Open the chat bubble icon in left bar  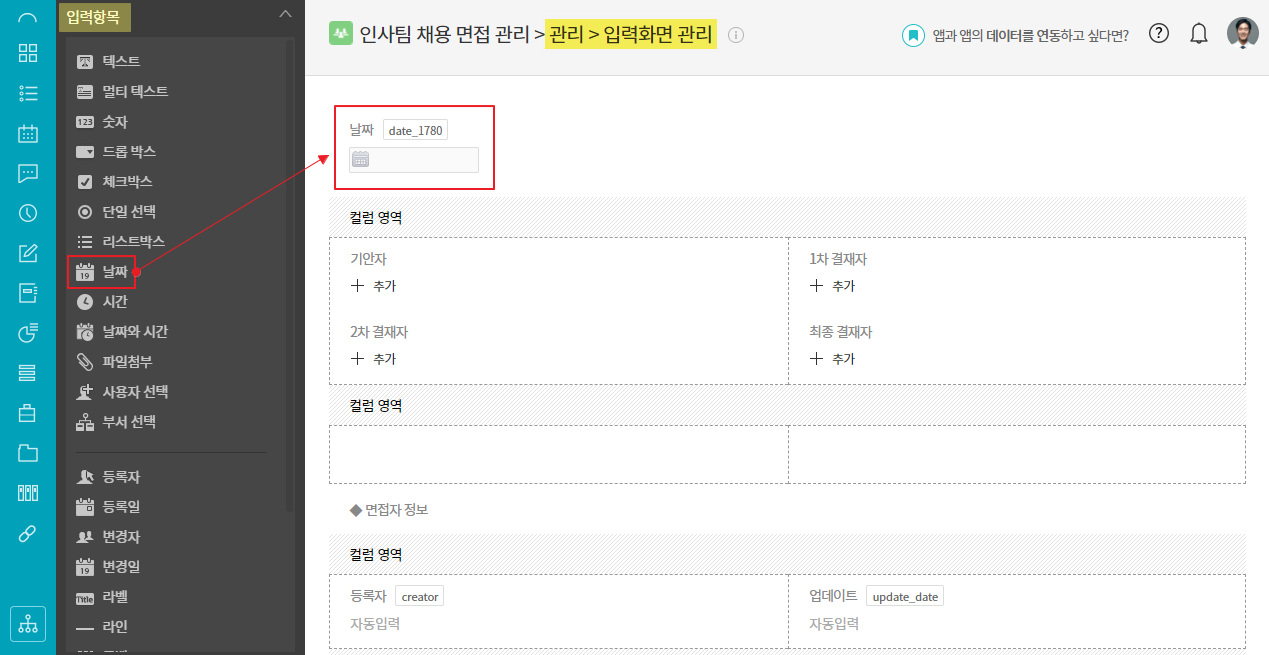(x=28, y=173)
